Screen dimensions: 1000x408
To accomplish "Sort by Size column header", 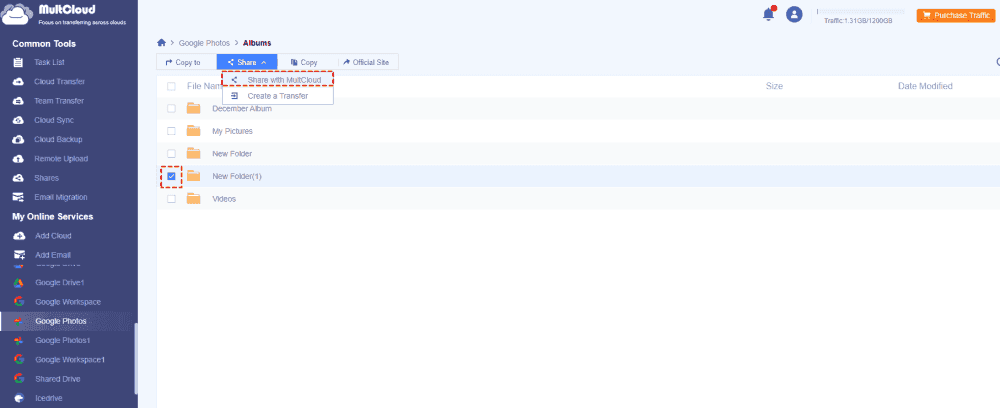I will pyautogui.click(x=774, y=86).
